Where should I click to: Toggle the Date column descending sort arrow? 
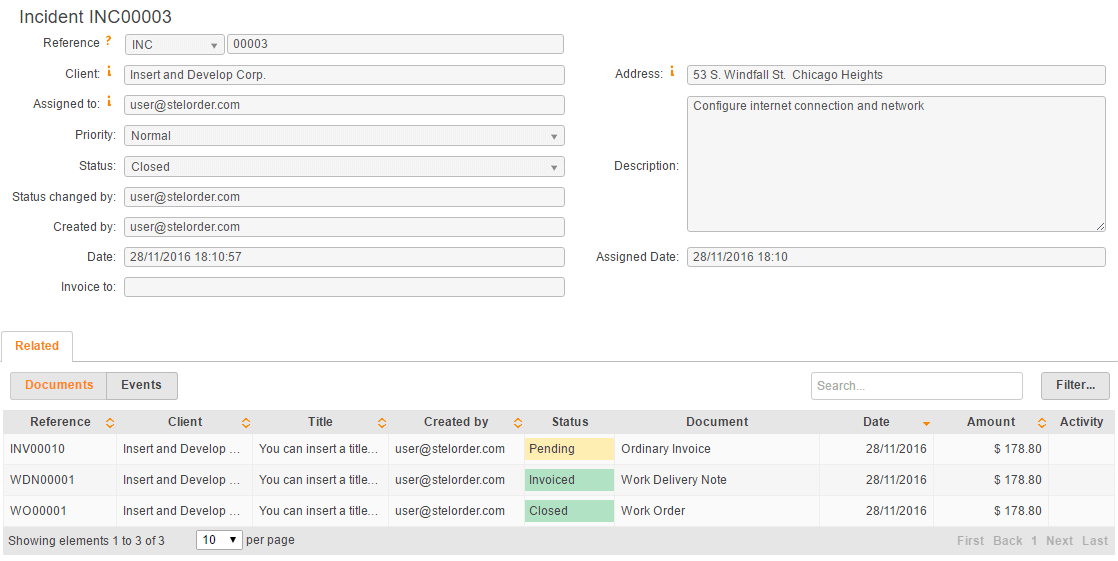coord(926,423)
